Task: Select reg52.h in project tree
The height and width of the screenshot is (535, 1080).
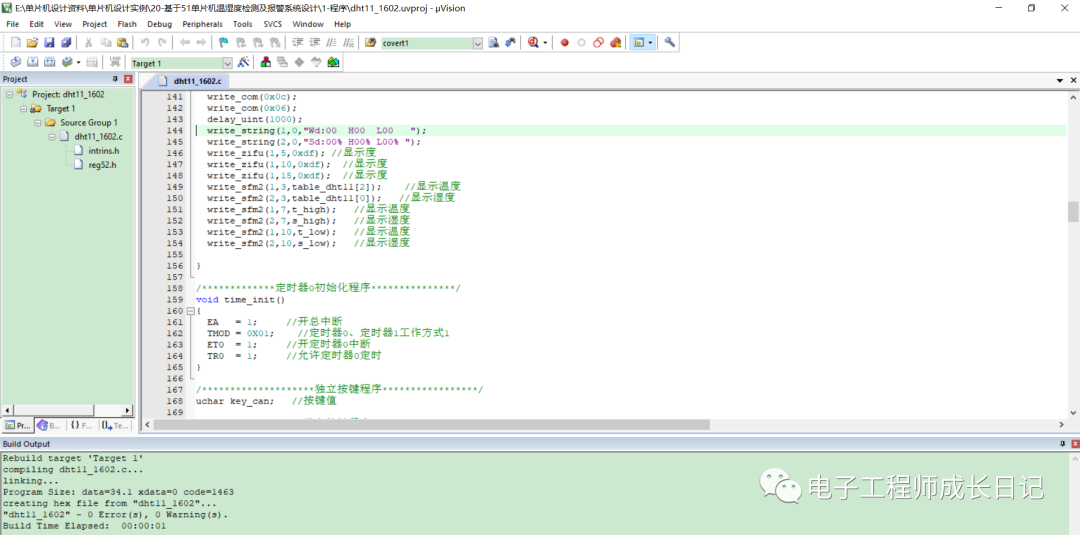Action: click(x=103, y=165)
